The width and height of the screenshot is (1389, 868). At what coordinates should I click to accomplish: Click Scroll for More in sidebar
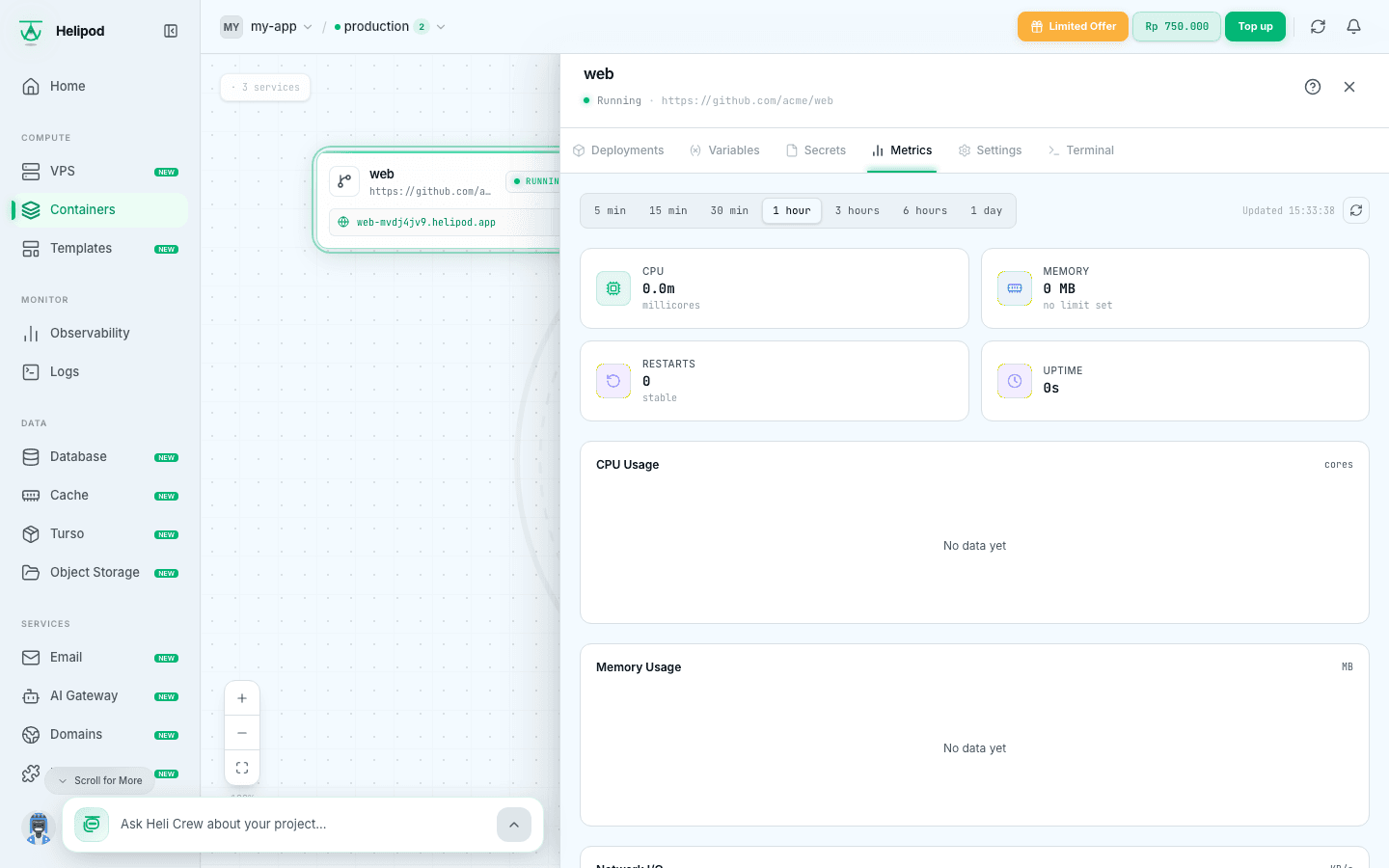click(x=99, y=780)
